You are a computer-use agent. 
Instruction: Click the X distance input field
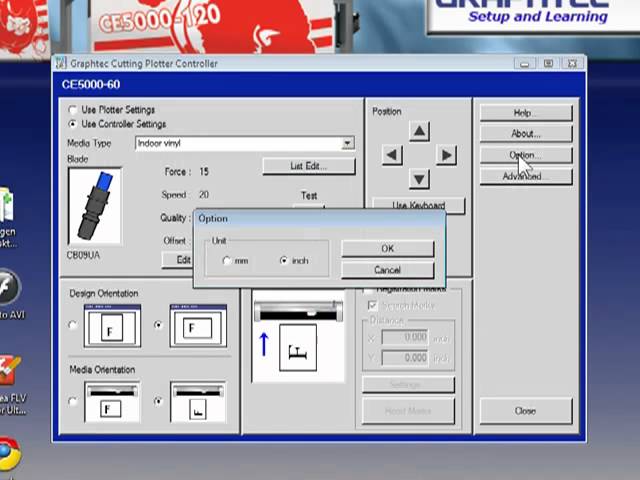pos(404,337)
